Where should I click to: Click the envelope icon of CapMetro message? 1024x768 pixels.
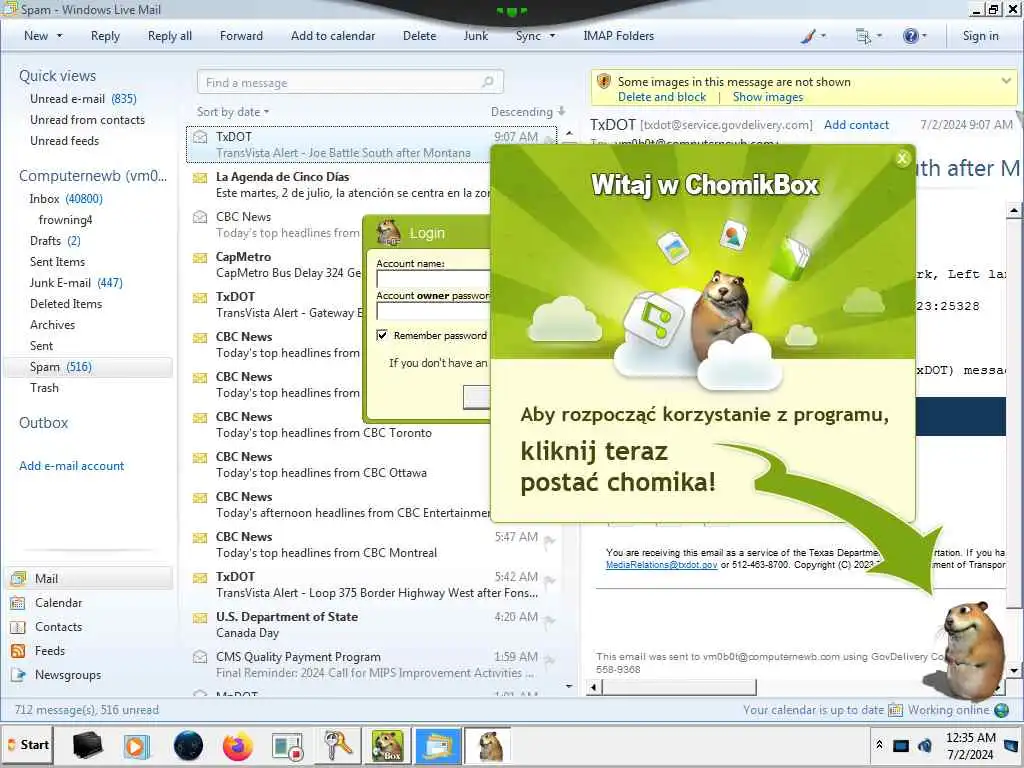[x=200, y=257]
